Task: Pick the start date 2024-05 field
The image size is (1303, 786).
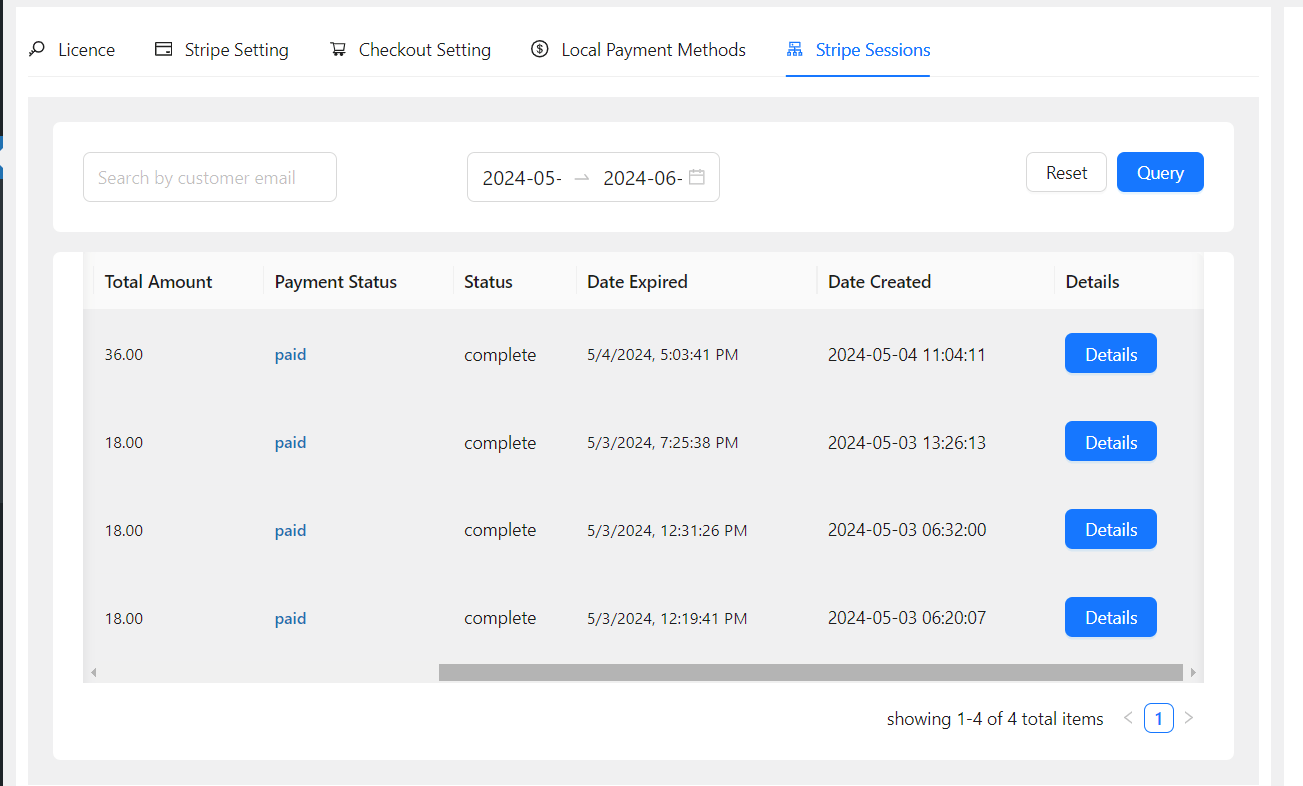Action: click(522, 178)
